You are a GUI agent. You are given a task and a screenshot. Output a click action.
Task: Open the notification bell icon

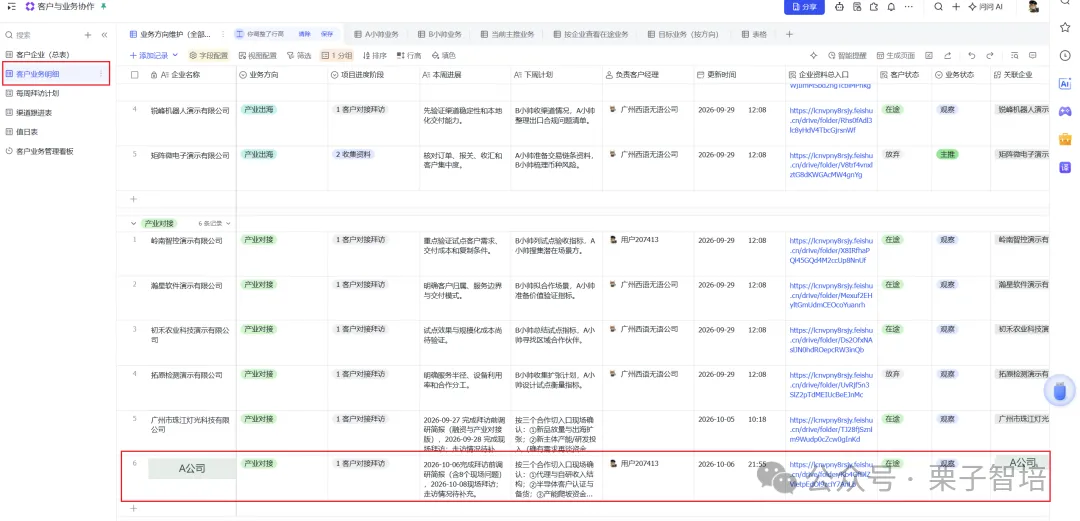[x=891, y=7]
